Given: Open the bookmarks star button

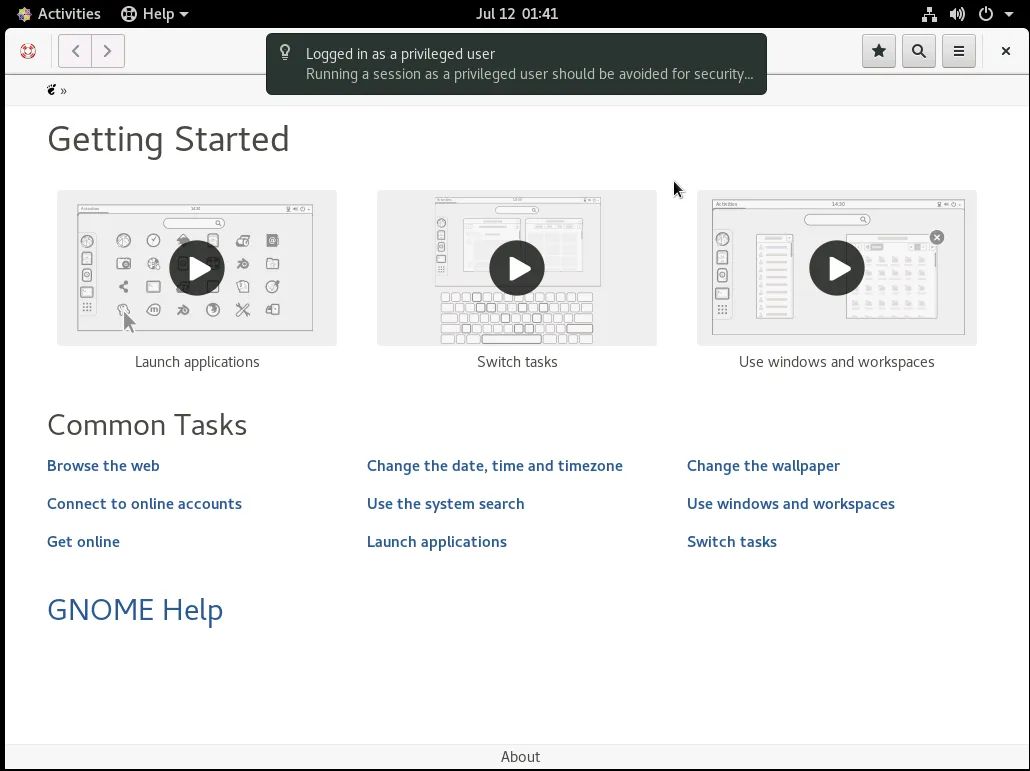Looking at the screenshot, I should click(x=879, y=51).
